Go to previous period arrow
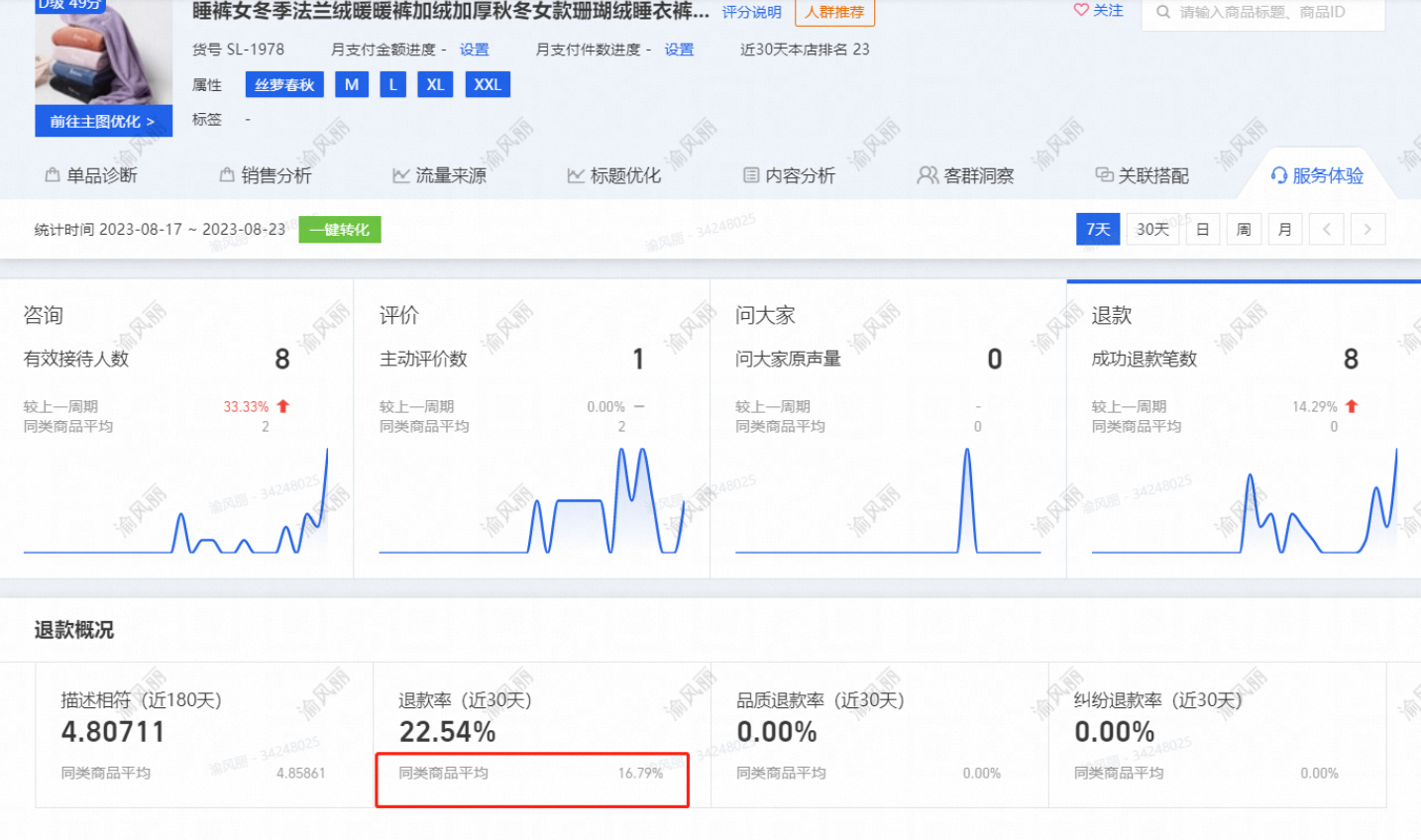The image size is (1421, 840). [1326, 229]
